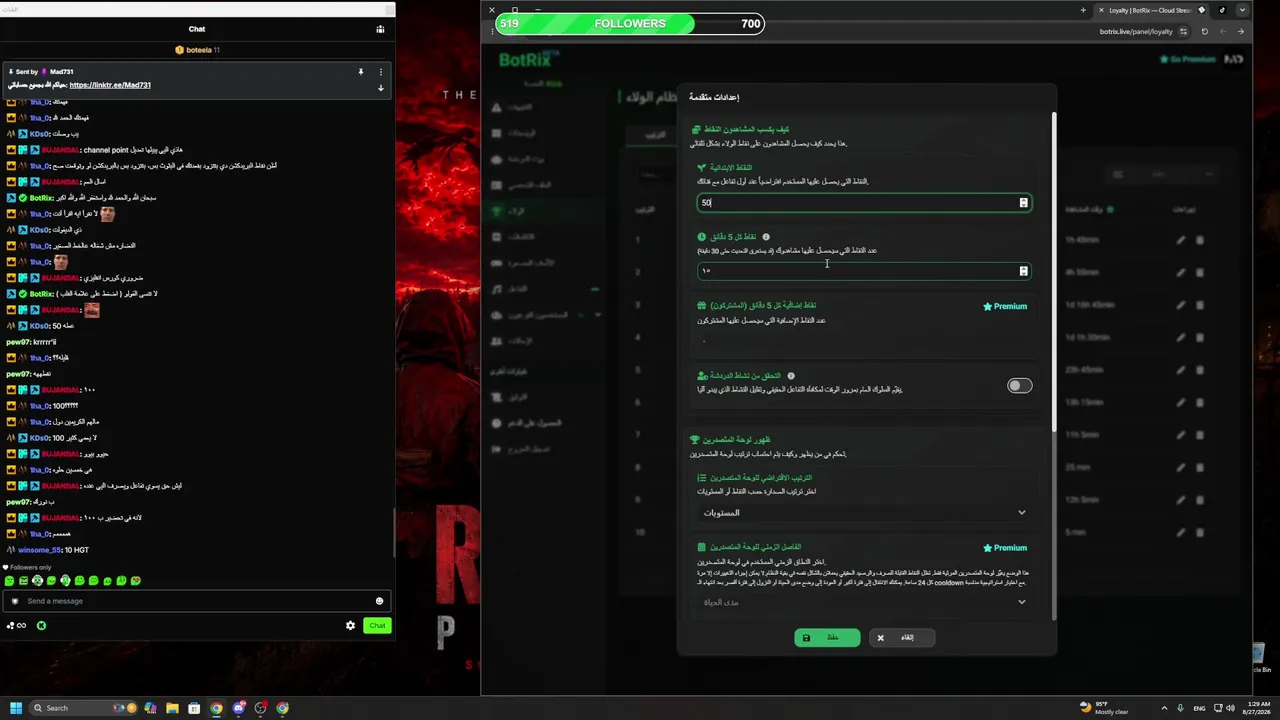Click the info icon beside chat activity verification
This screenshot has width=1280, height=720.
pyautogui.click(x=790, y=376)
